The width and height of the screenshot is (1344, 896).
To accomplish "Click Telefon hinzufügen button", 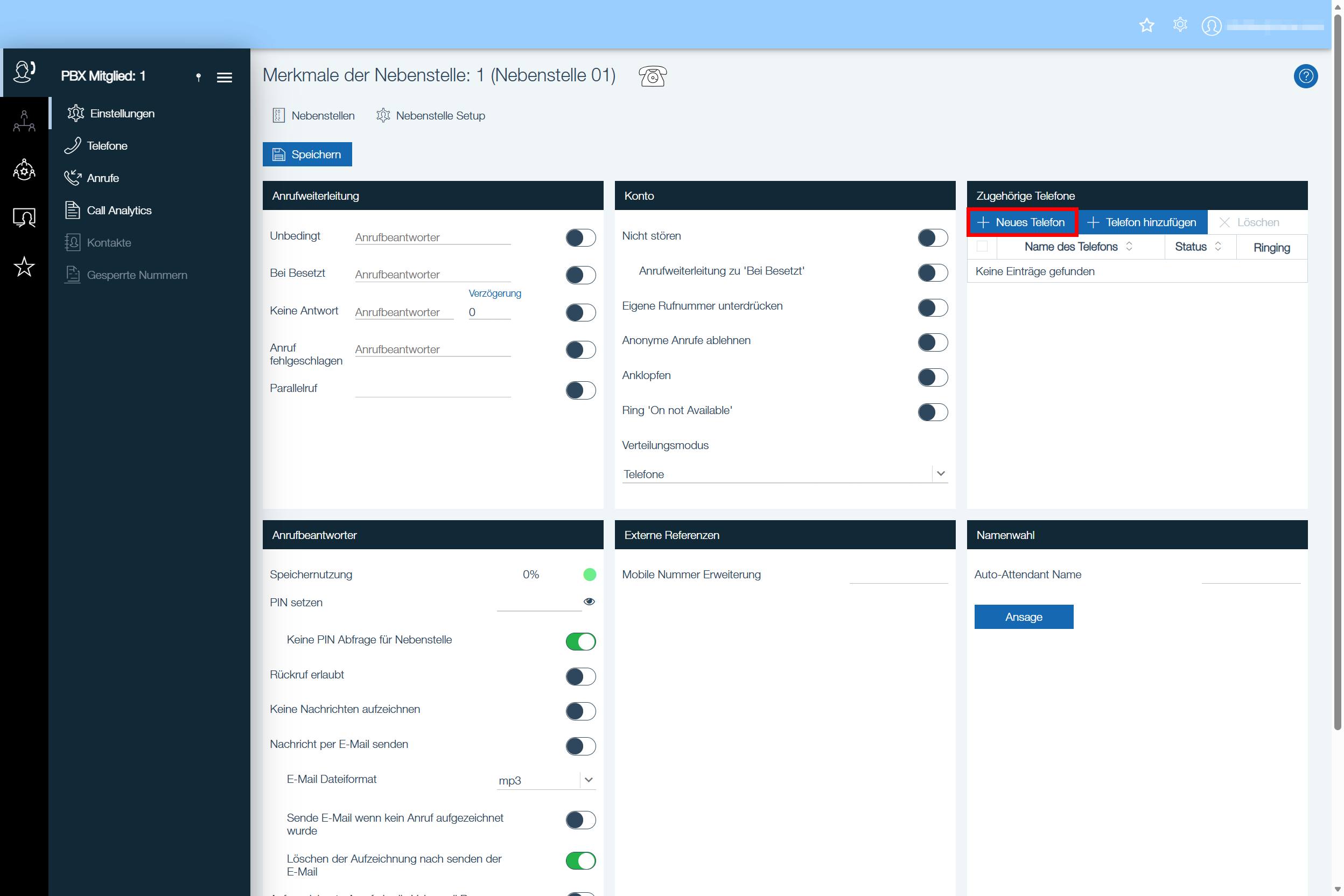I will click(1142, 222).
